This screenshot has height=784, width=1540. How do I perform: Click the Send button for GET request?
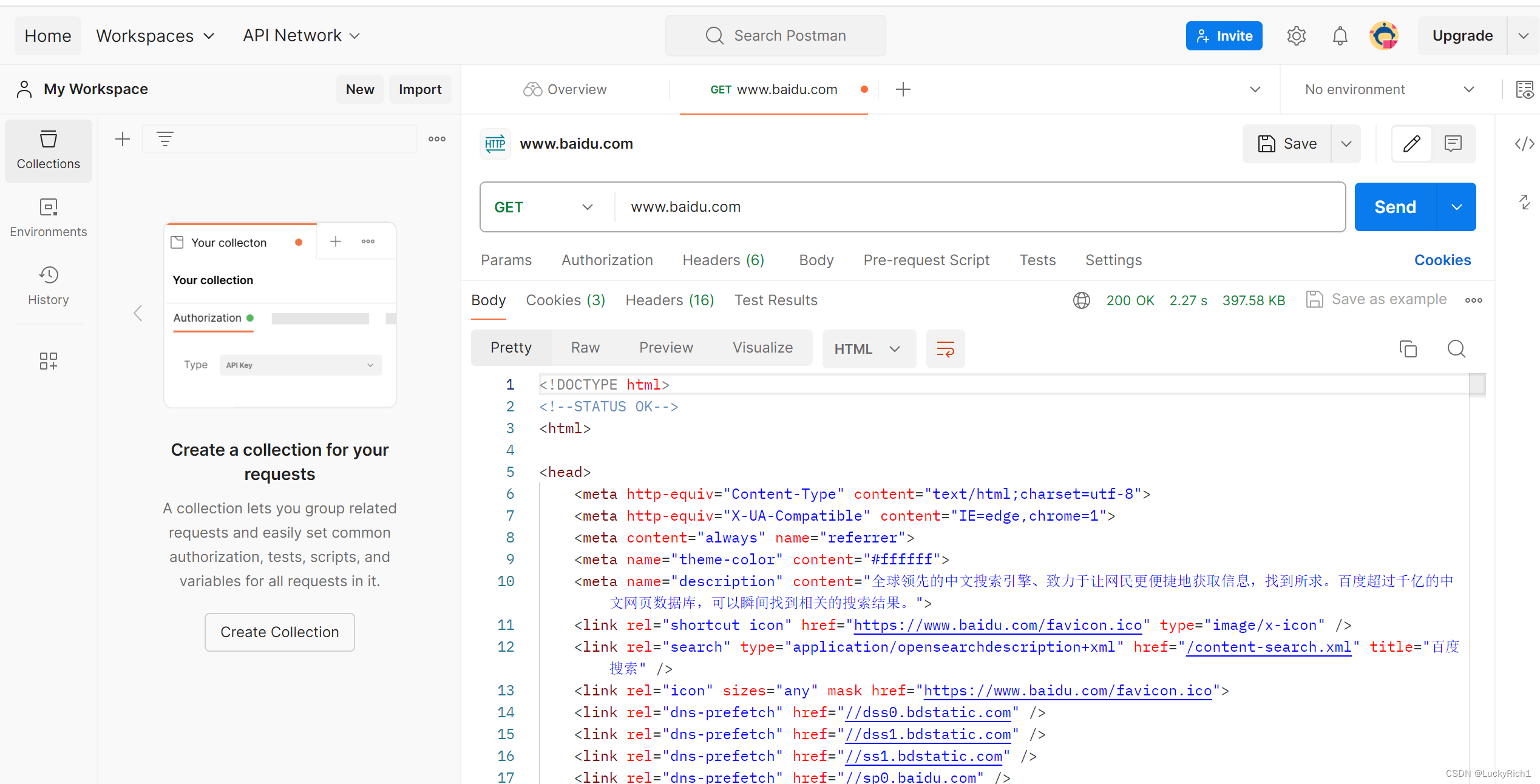click(x=1395, y=206)
